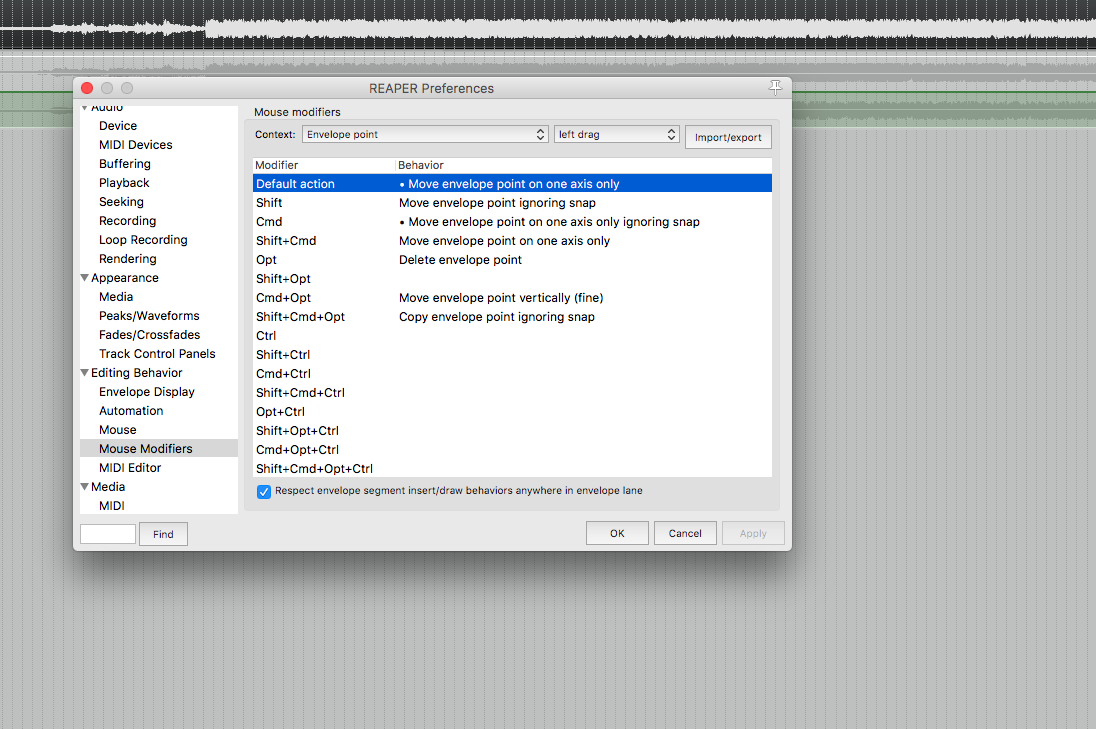Click the Import/export button

coord(728,137)
